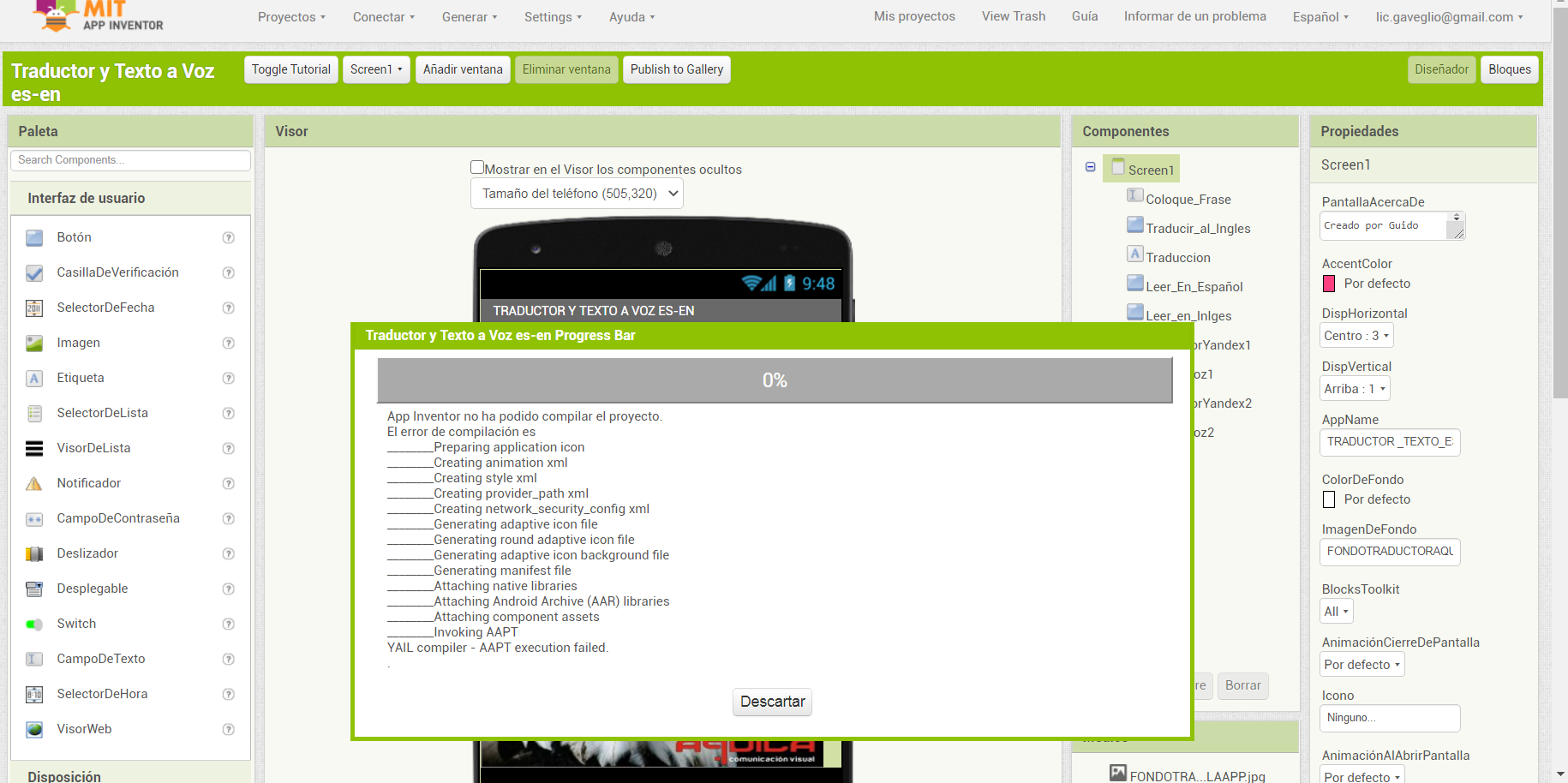Image resolution: width=1568 pixels, height=783 pixels.
Task: Open the DispVertical Arriba dropdown
Action: [x=1356, y=389]
